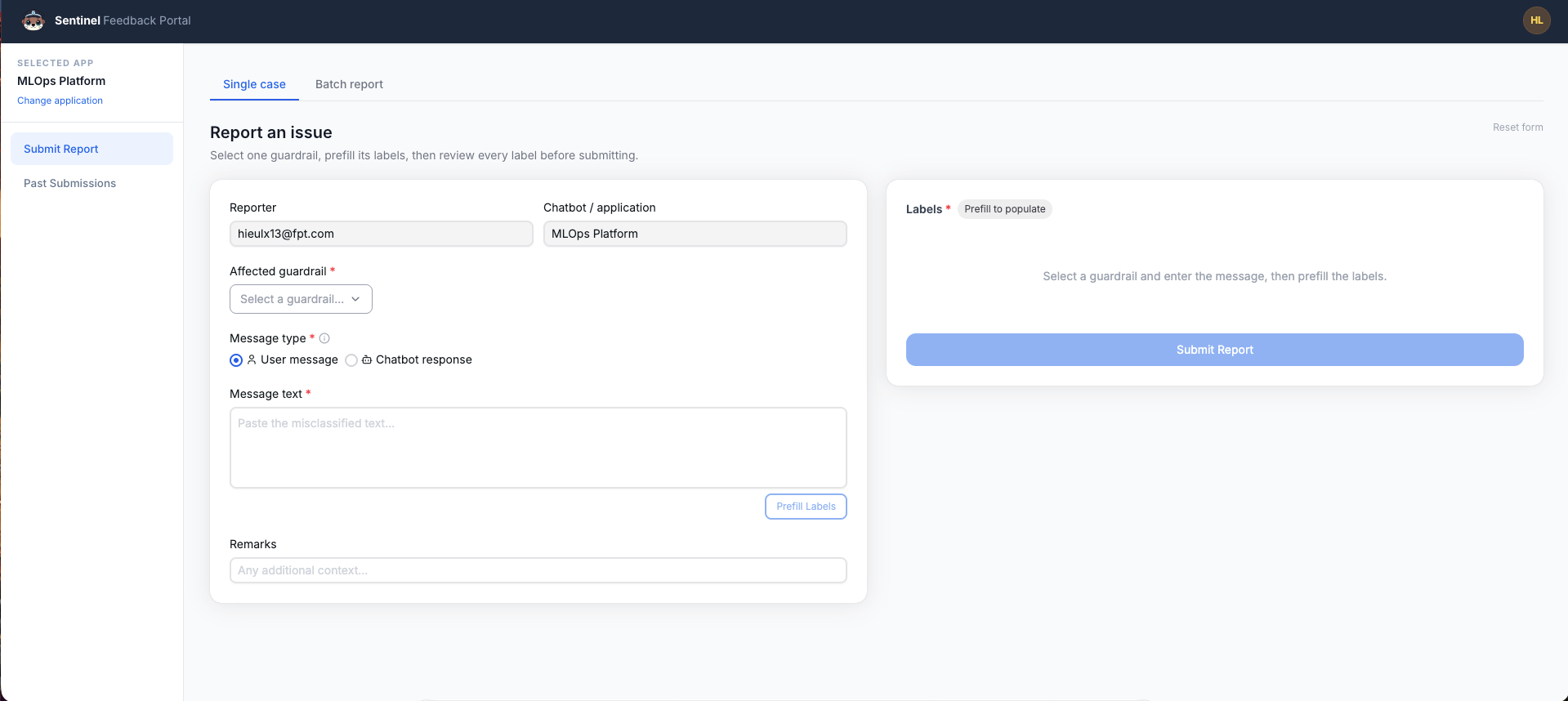Click the blue Submit Report button
This screenshot has height=701, width=1568.
tap(1214, 350)
